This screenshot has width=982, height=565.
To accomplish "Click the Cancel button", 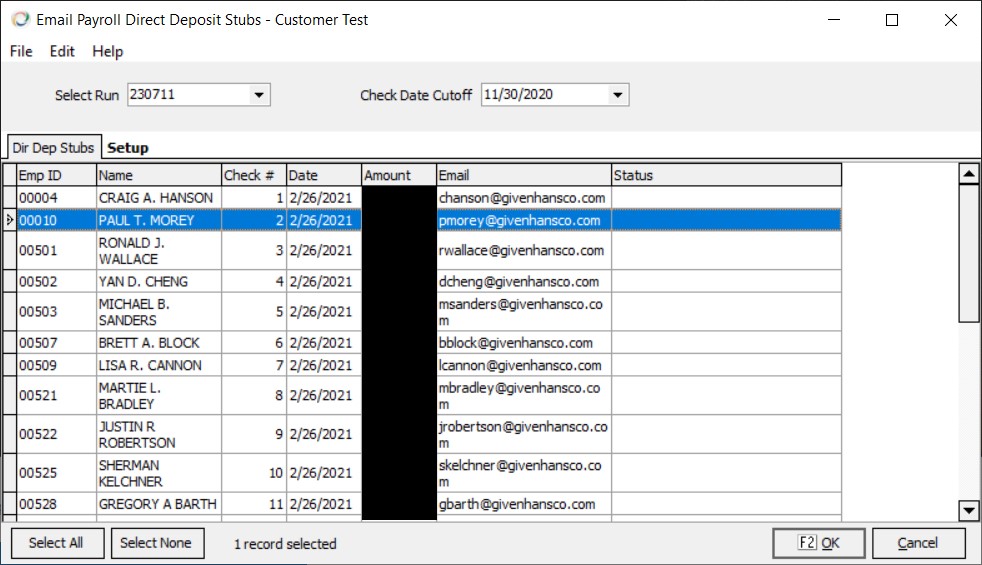I will pyautogui.click(x=918, y=543).
